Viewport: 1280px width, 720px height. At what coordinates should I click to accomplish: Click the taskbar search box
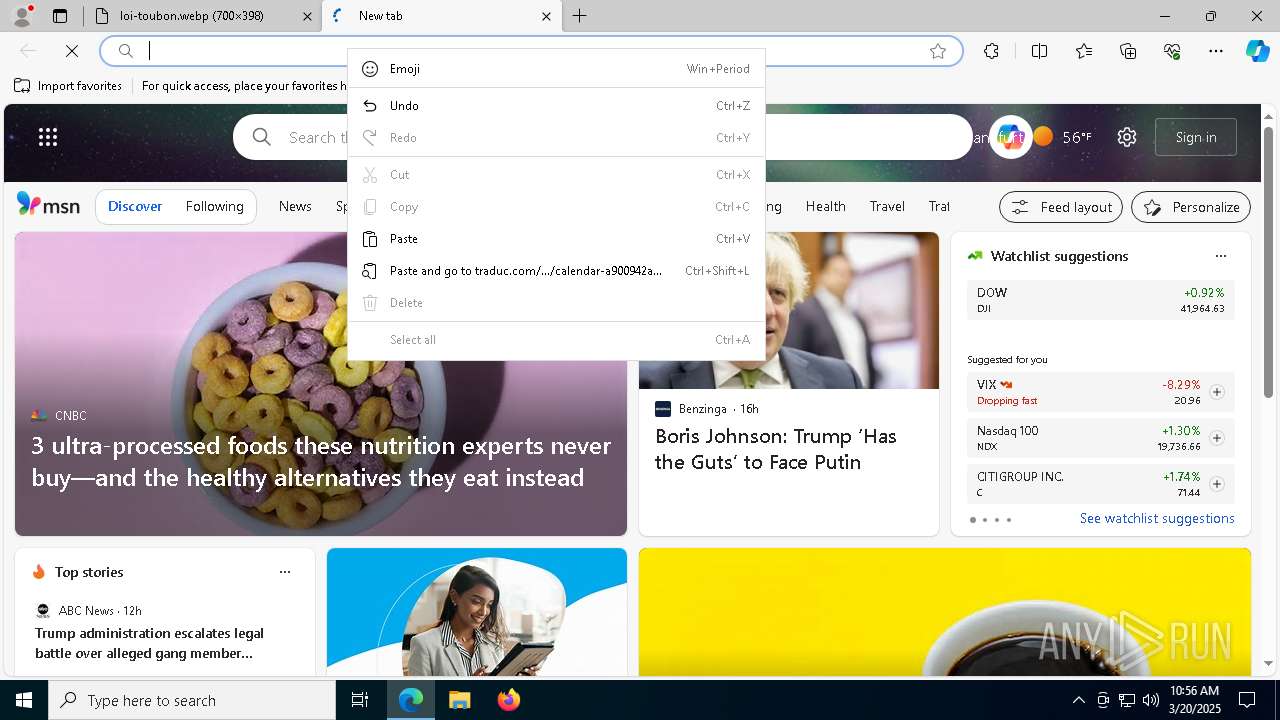[192, 700]
